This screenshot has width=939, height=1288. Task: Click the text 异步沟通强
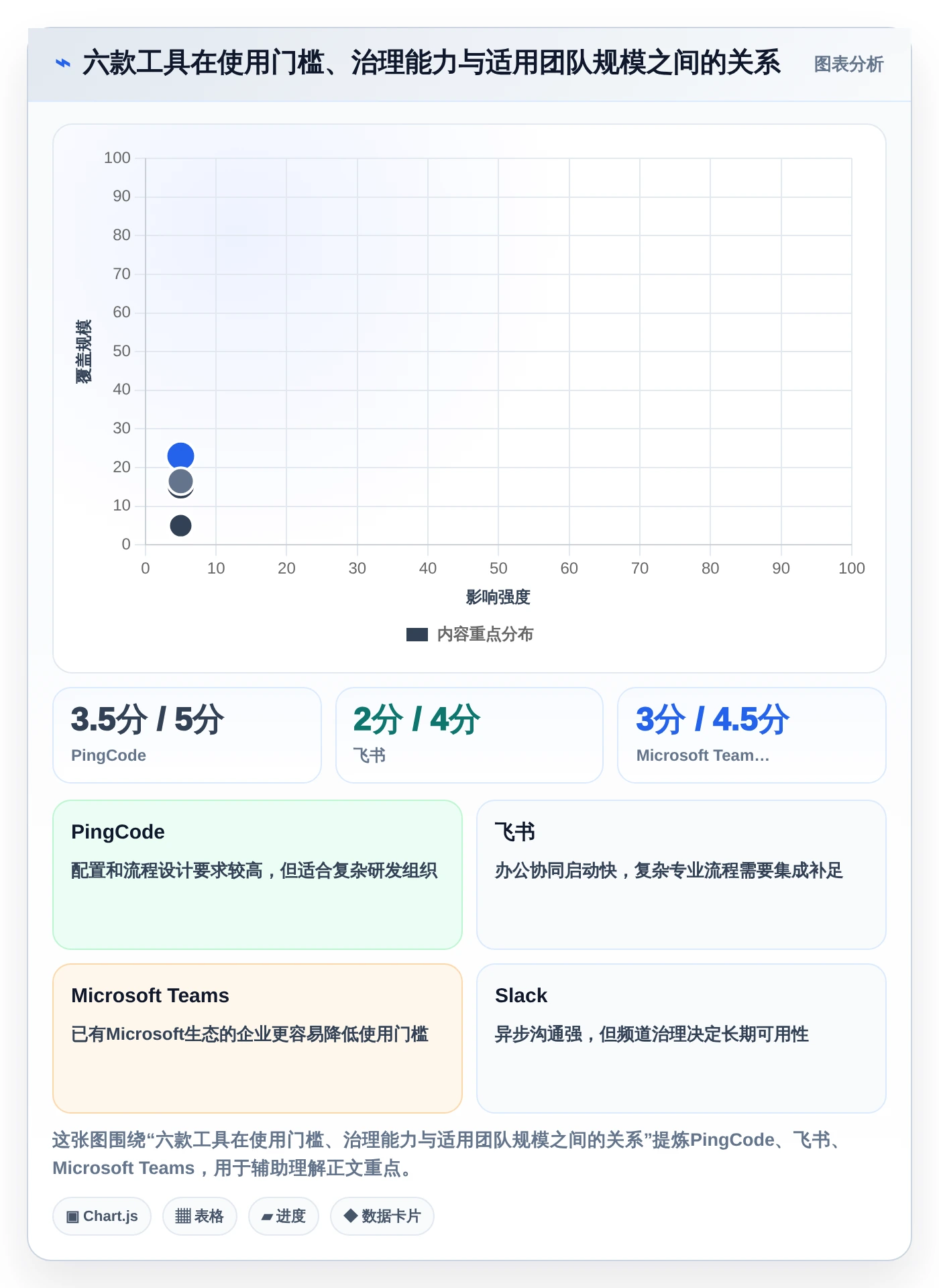coord(539,1034)
